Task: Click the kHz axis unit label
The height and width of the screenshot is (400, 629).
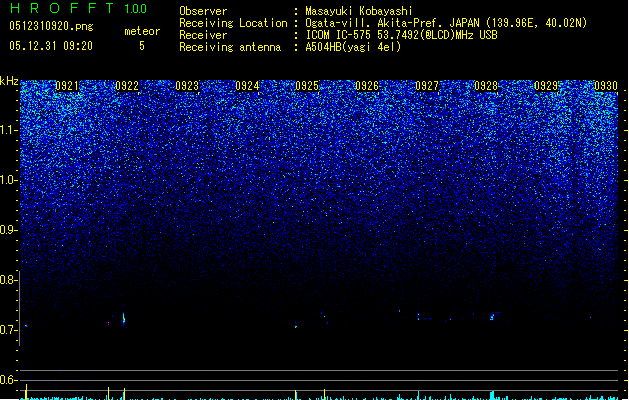Action: click(9, 81)
